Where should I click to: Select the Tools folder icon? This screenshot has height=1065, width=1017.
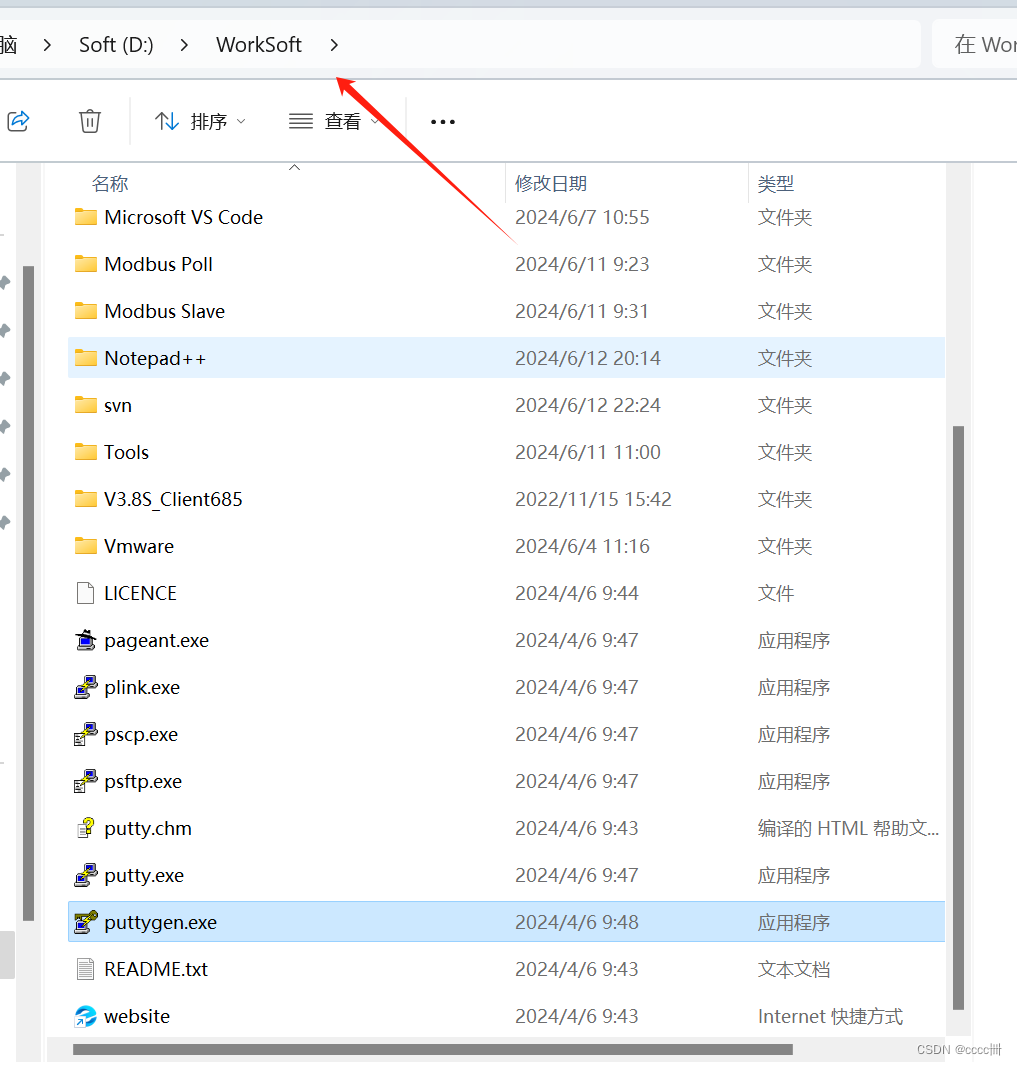[86, 452]
